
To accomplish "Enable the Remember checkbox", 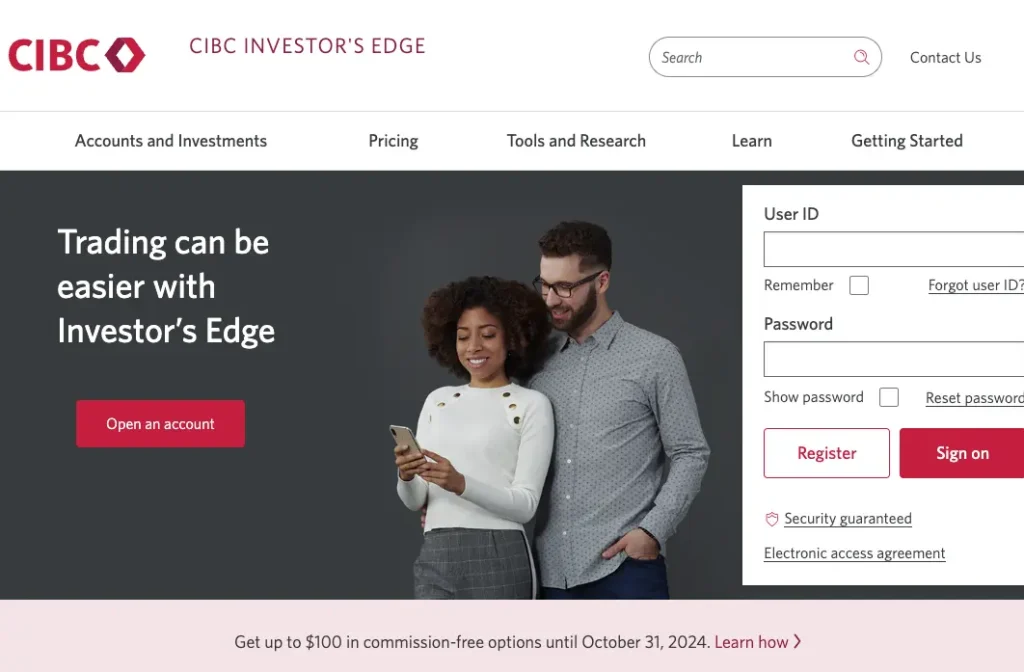I will click(x=858, y=285).
